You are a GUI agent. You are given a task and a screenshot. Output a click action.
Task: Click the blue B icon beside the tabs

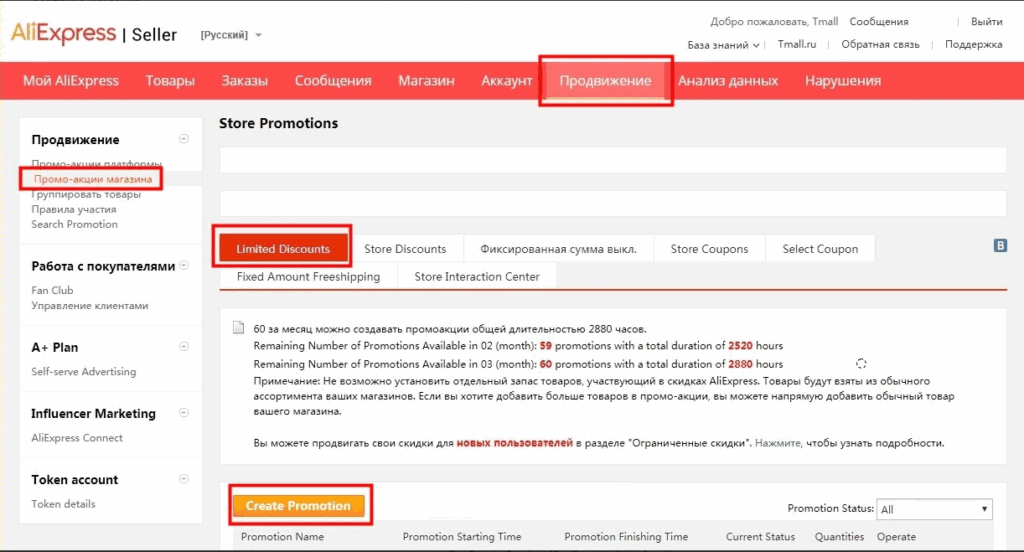coord(999,245)
